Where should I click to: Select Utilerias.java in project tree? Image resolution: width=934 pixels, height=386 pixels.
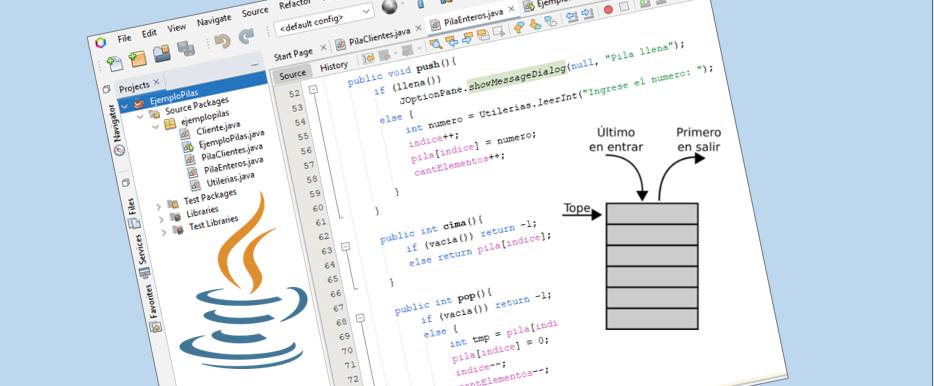pyautogui.click(x=231, y=180)
